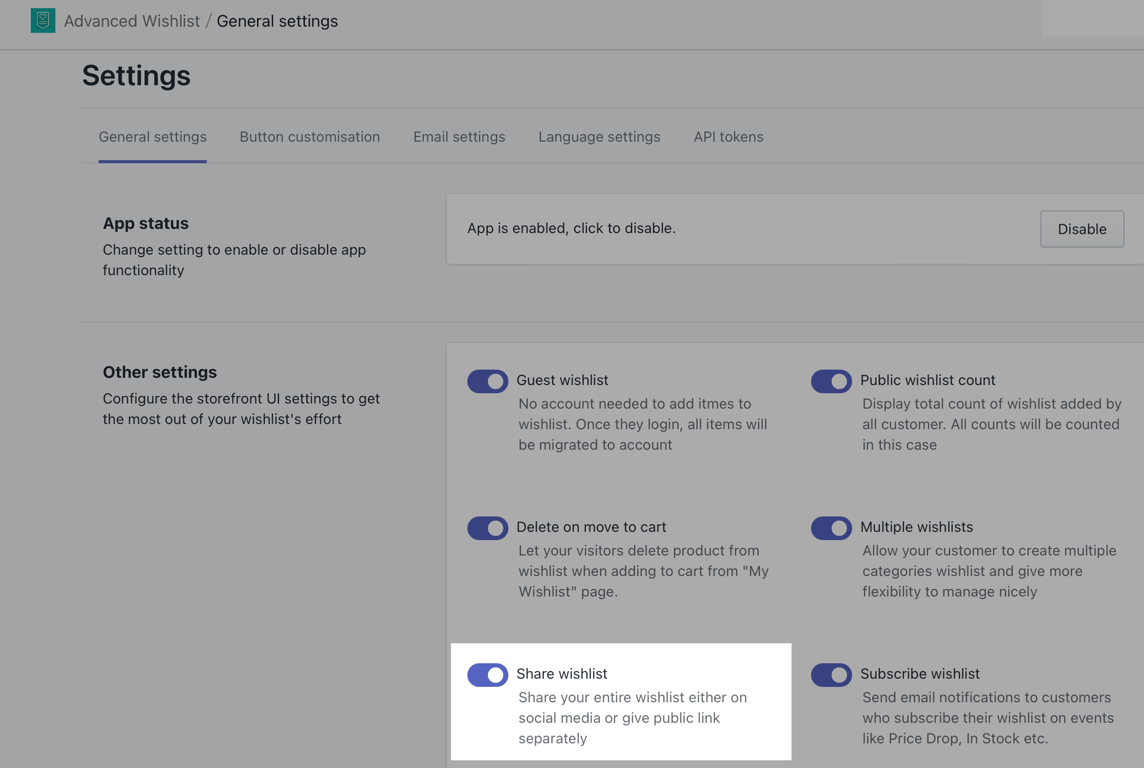
Task: Select the General settings tab
Action: click(x=152, y=137)
